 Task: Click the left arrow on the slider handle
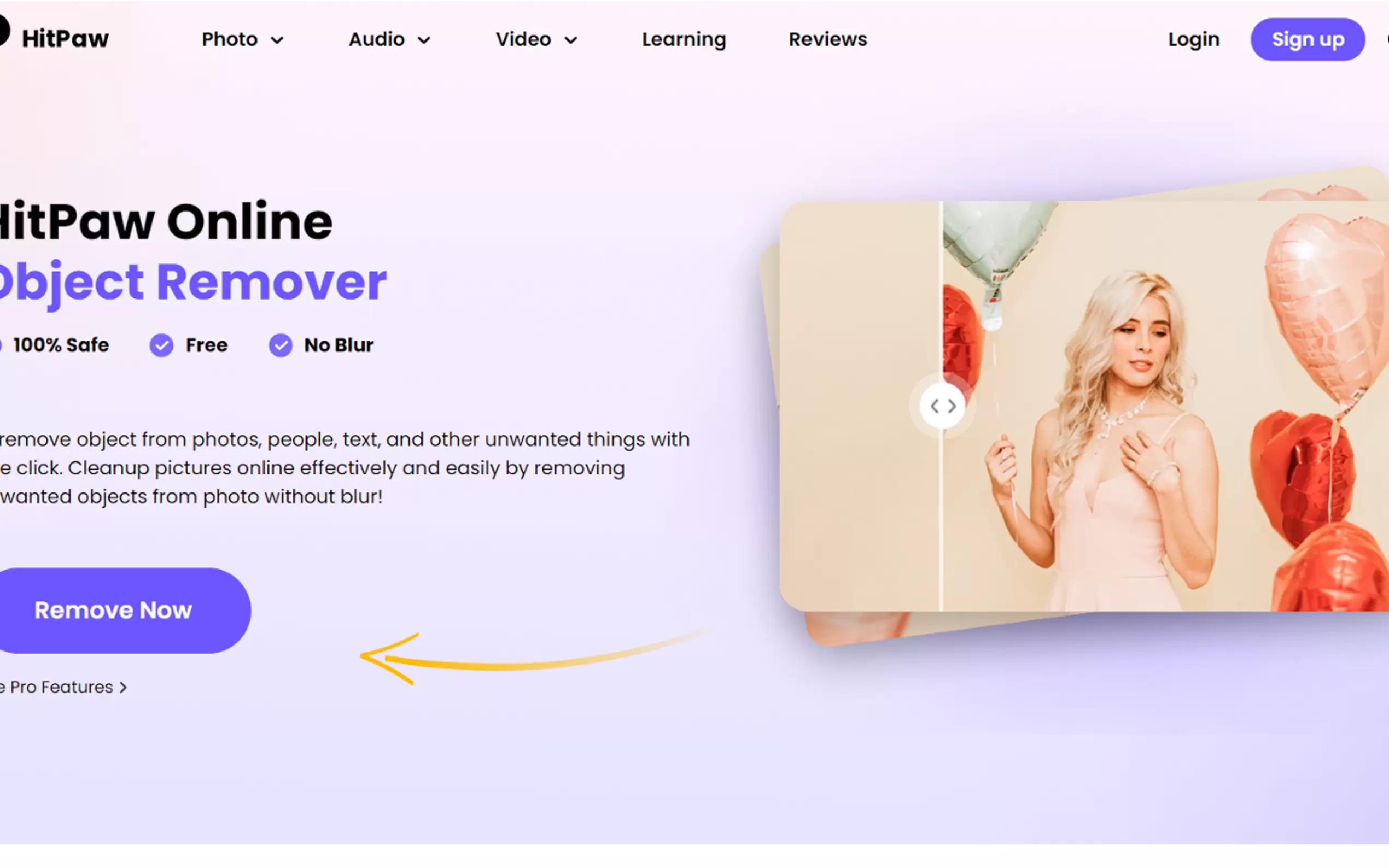click(935, 407)
